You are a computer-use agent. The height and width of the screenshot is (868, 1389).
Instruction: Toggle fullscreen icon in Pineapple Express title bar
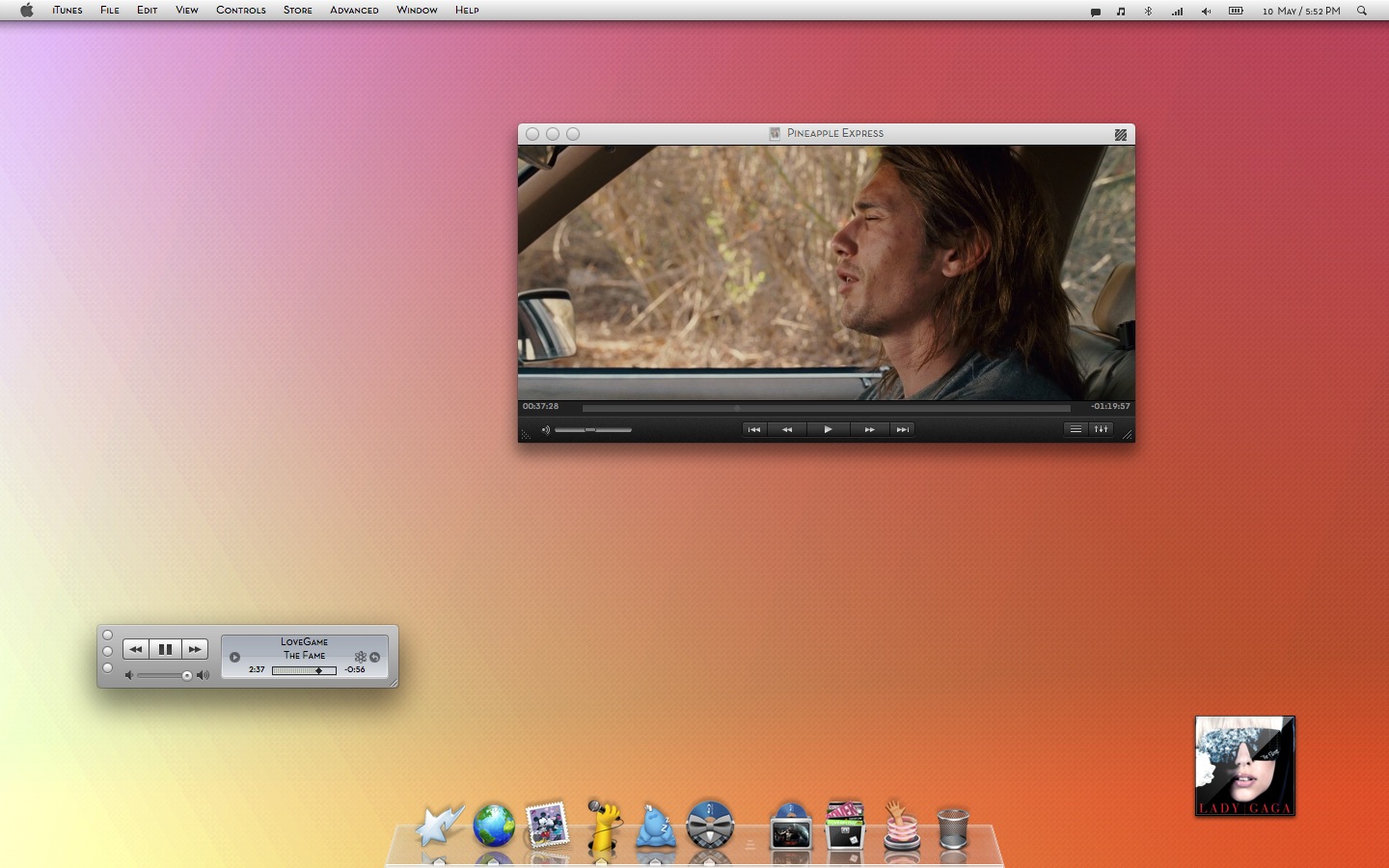(x=1121, y=135)
